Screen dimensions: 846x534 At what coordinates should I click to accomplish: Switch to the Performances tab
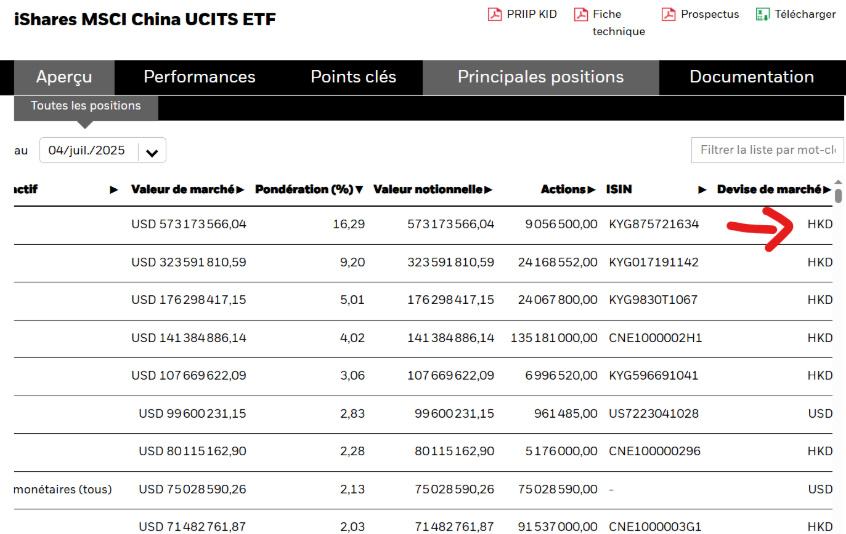[200, 77]
